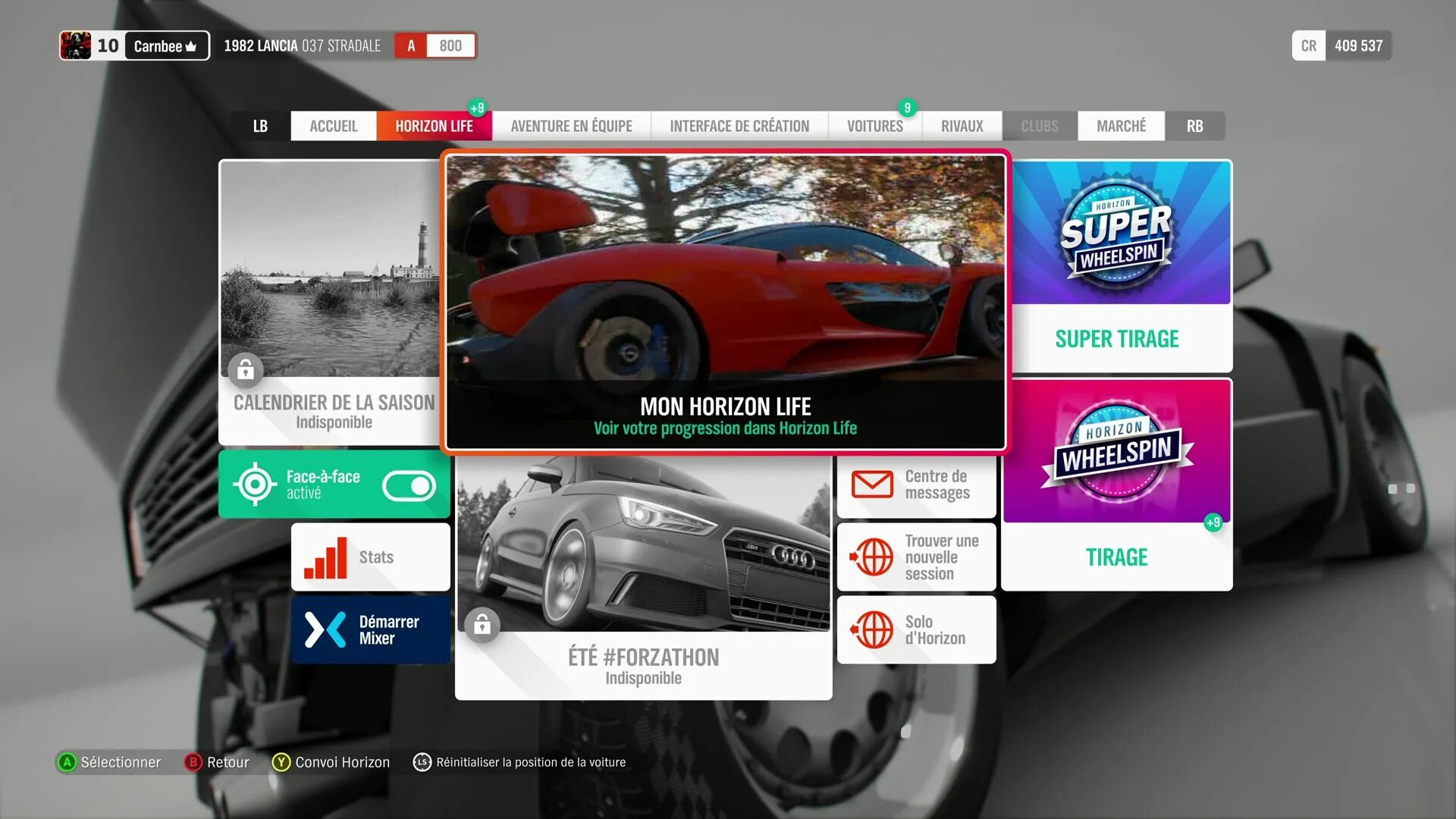Click the +9 badge on Horizon Life tab
This screenshot has height=819, width=1456.
coord(477,108)
